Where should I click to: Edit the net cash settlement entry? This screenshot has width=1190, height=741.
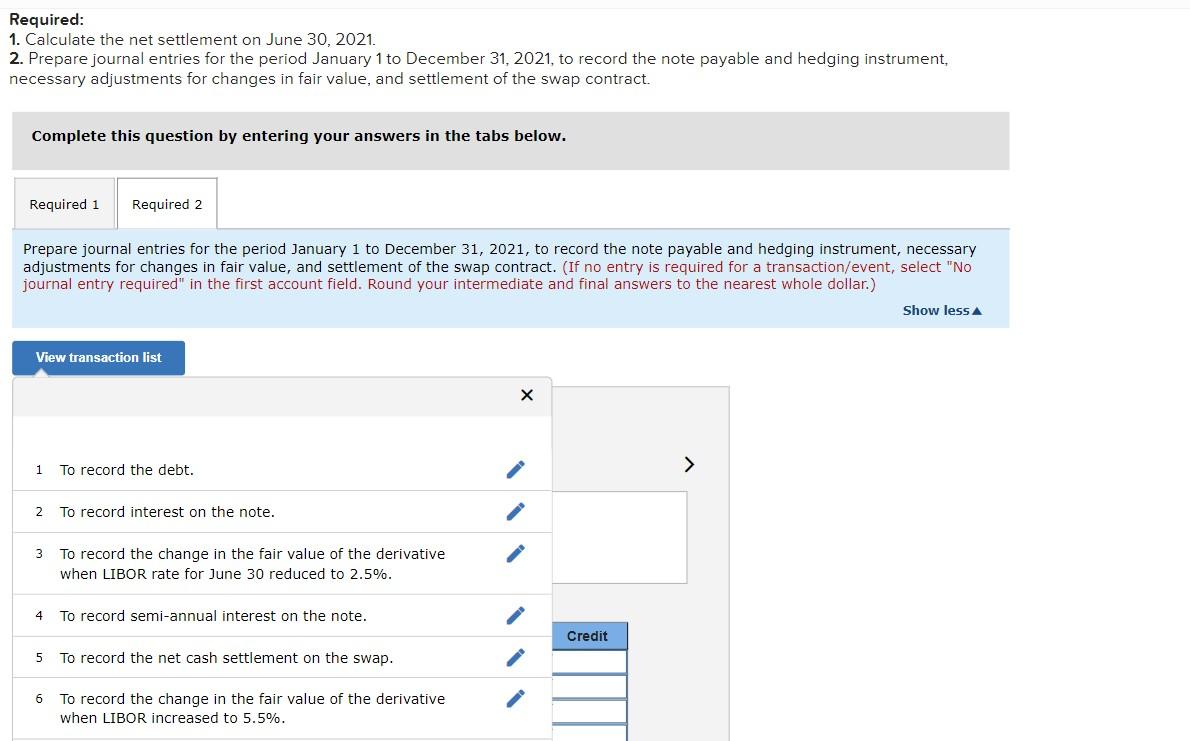point(515,657)
